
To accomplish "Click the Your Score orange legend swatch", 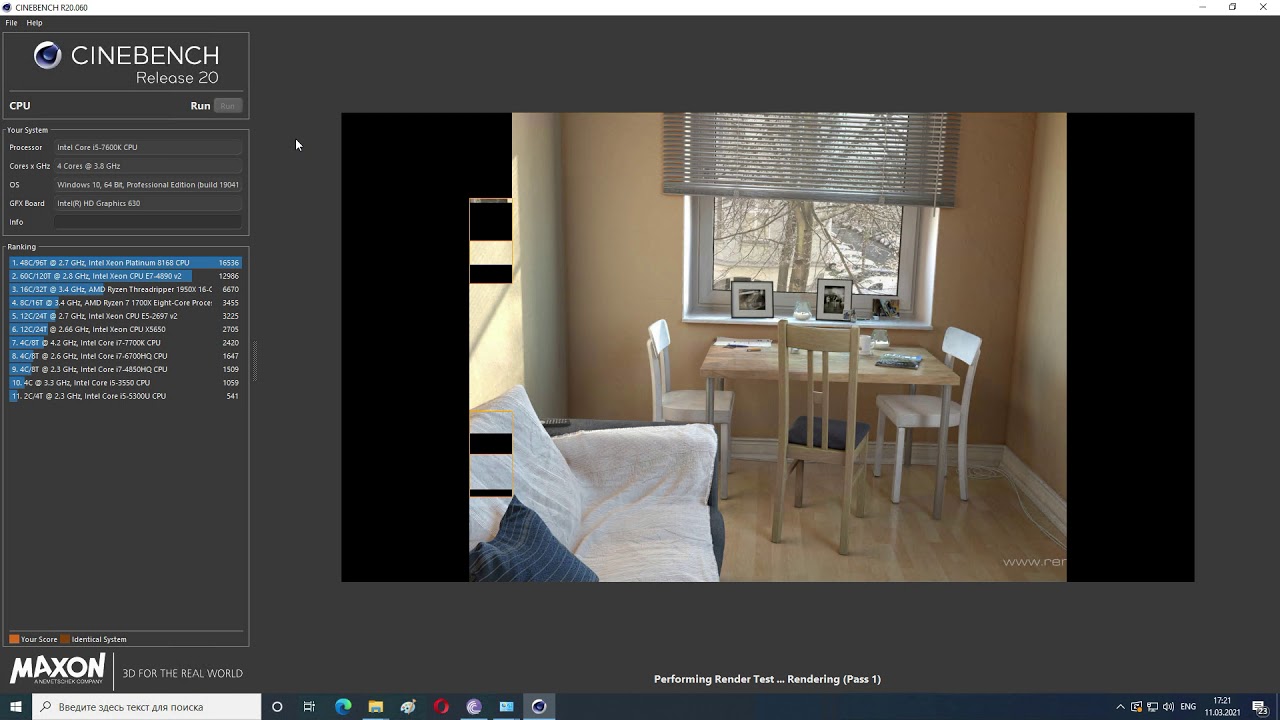I will 14,639.
